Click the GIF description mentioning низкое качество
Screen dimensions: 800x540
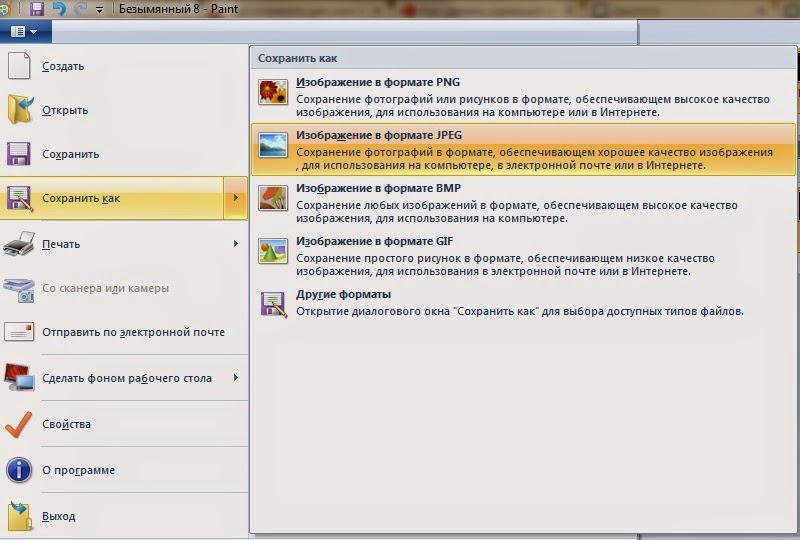click(505, 265)
